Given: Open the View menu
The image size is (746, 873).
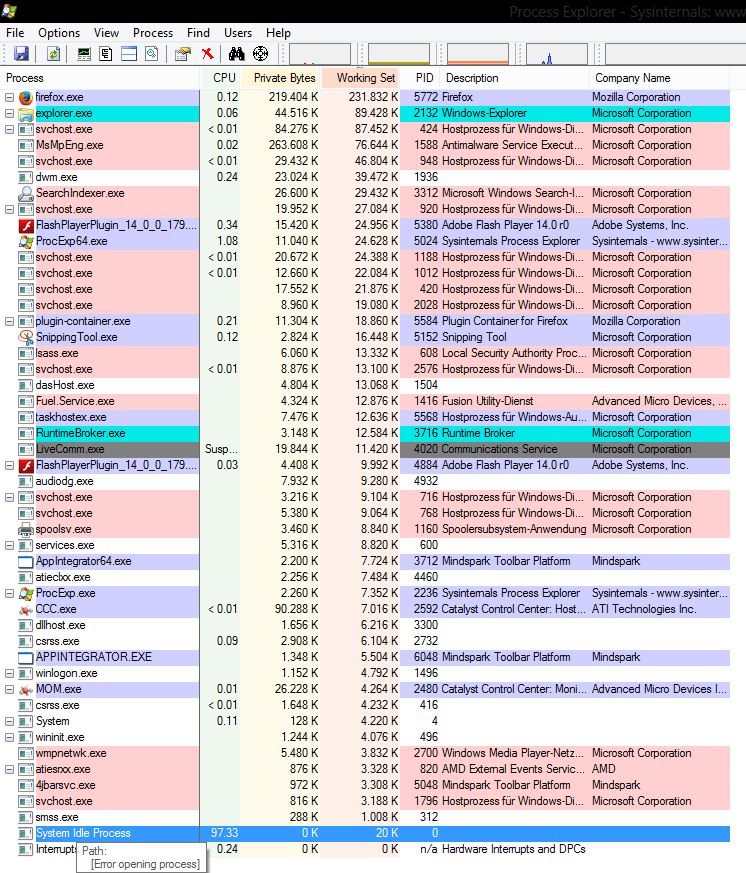Looking at the screenshot, I should click(106, 33).
